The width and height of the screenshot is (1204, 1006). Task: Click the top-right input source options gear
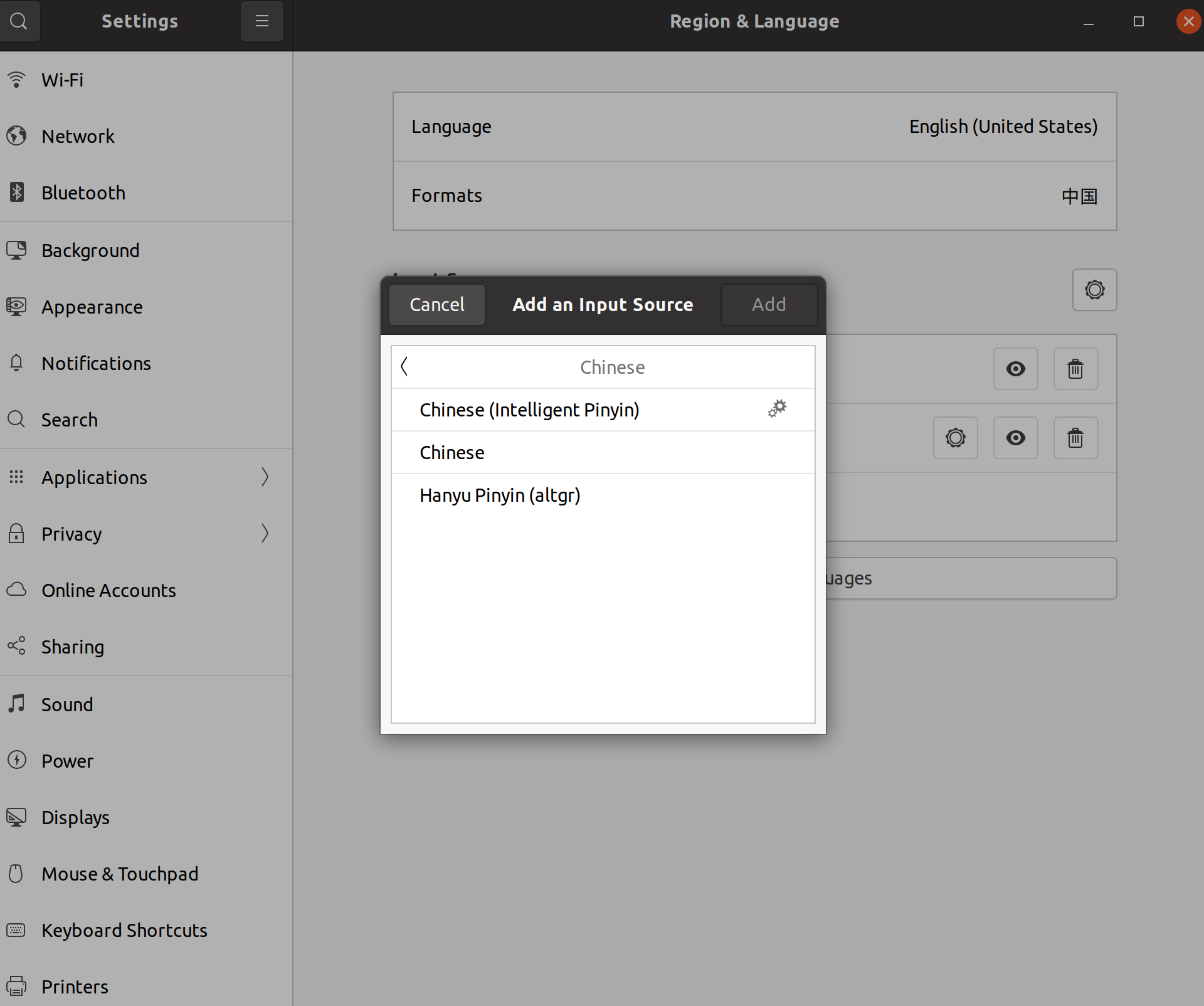click(x=1094, y=290)
